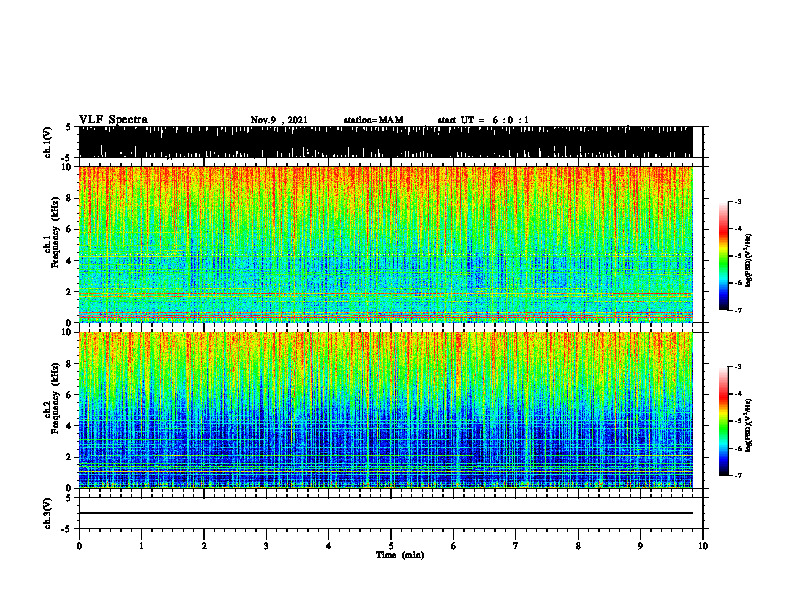Click the ch.1 spectrogram color bar

click(724, 256)
